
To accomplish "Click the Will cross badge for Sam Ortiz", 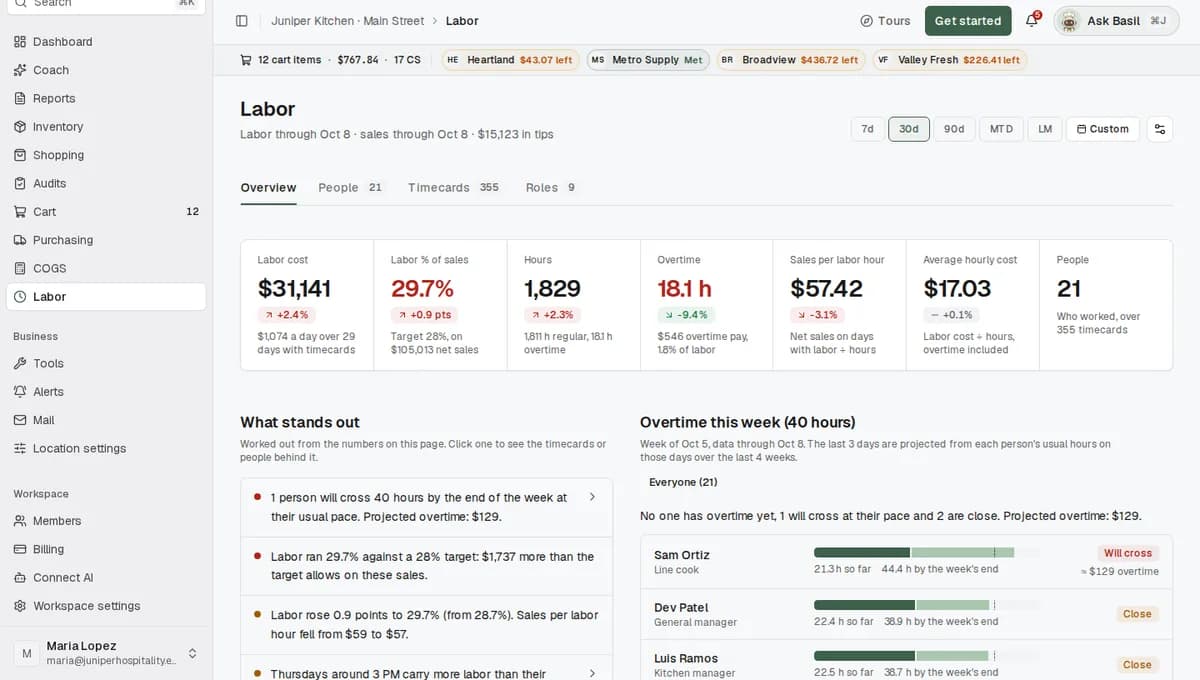I will point(1127,553).
